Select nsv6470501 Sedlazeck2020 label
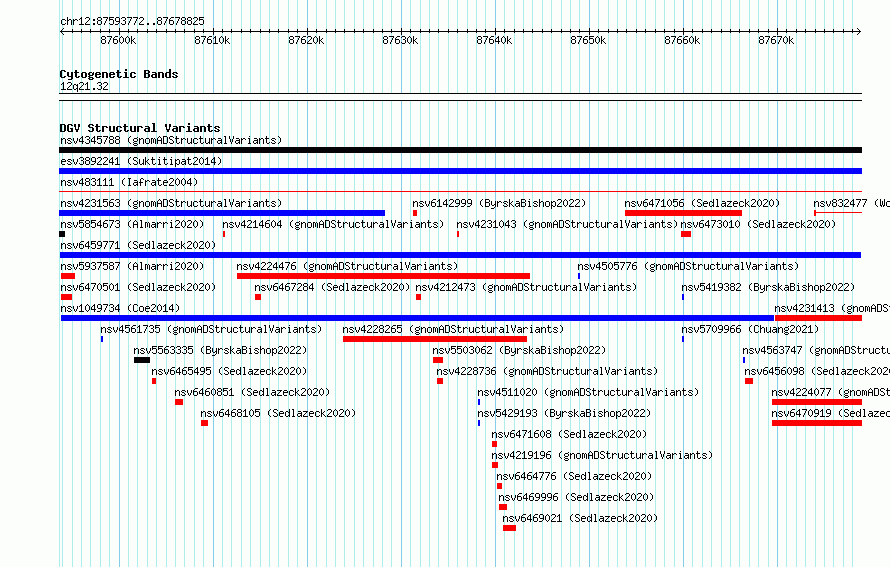 [x=138, y=287]
